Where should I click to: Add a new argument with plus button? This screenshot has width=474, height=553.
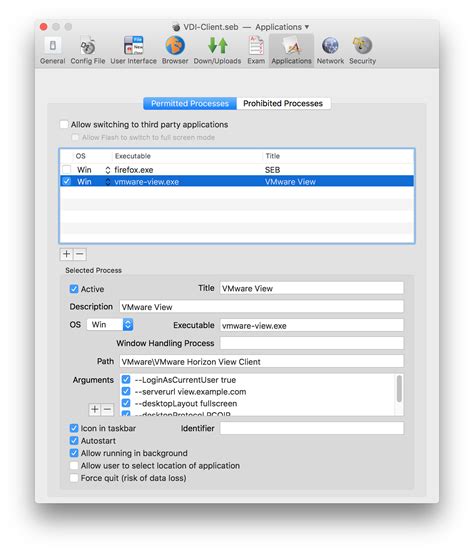(x=95, y=409)
